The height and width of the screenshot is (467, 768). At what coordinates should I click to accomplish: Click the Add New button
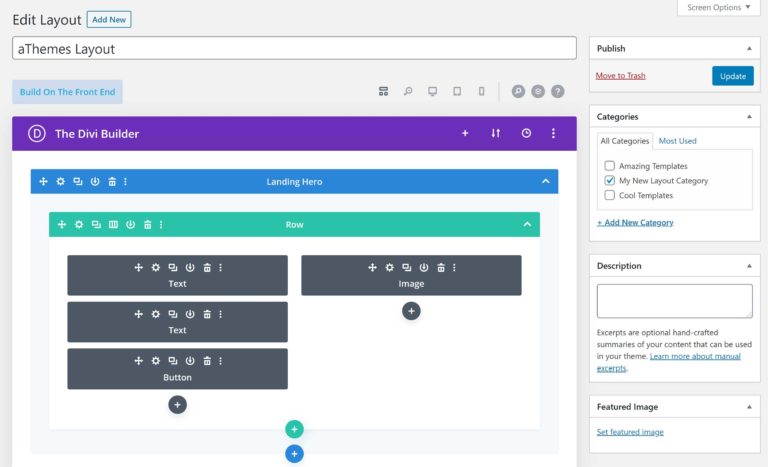(x=109, y=20)
